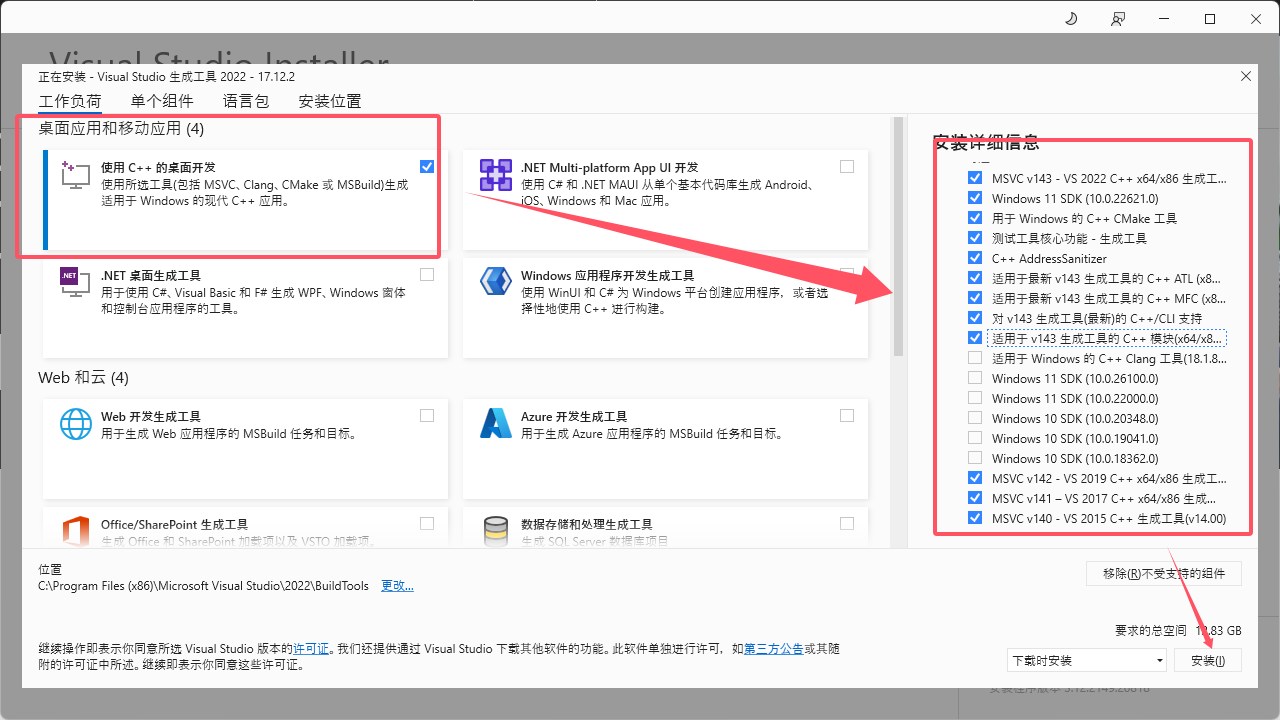Check Windows 10 SDK (10.0.18362.0)
This screenshot has width=1280, height=720.
tap(975, 458)
